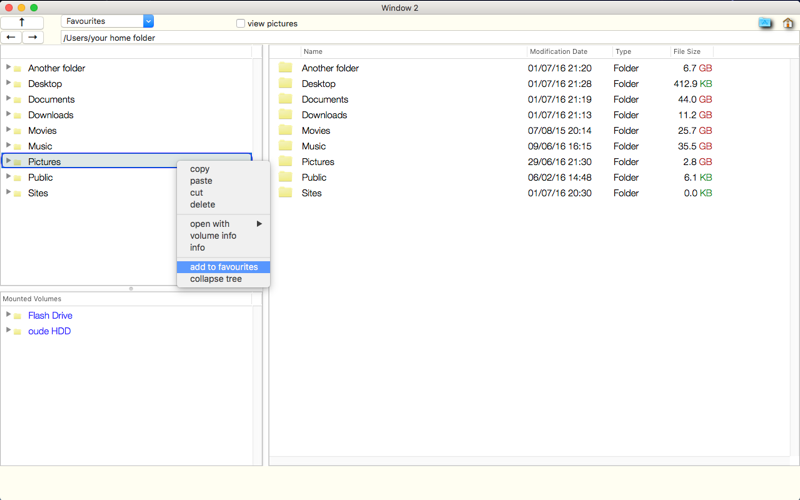Image resolution: width=800 pixels, height=500 pixels.
Task: Select volume info in context menu
Action: 223,236
